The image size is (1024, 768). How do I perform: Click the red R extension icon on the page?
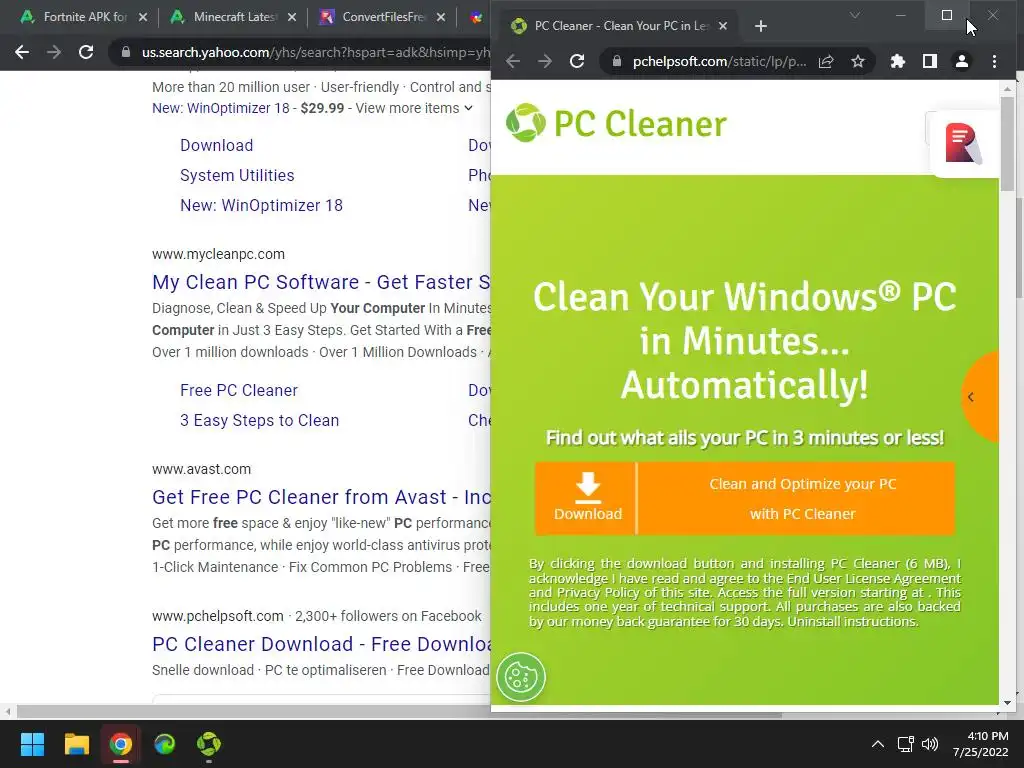tap(963, 143)
